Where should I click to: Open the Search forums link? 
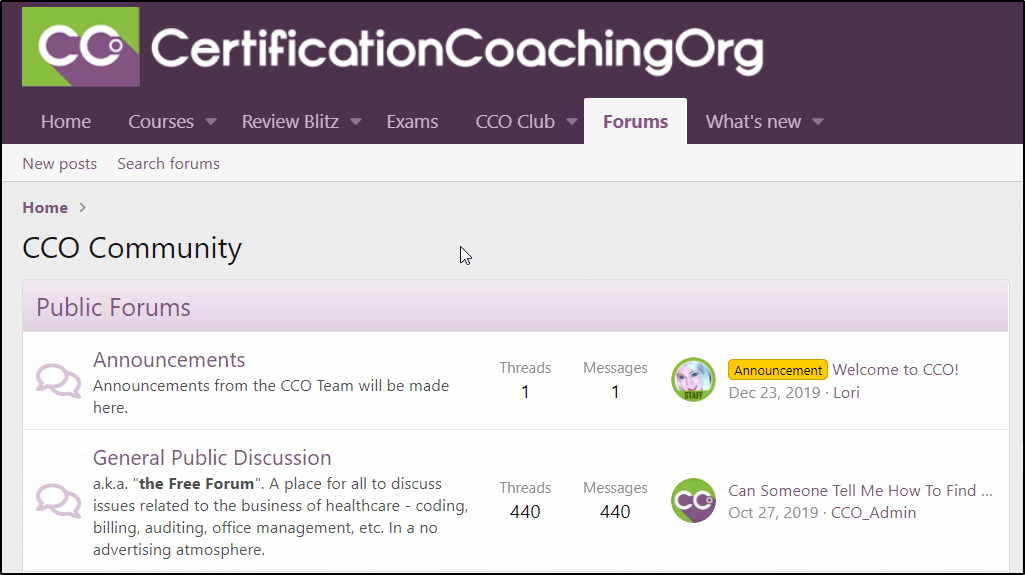[168, 164]
